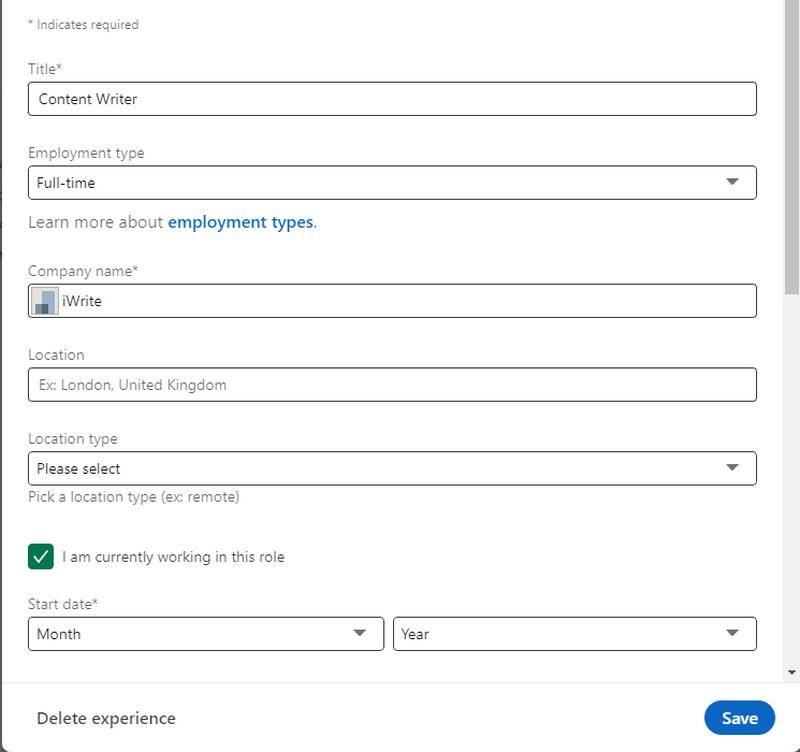This screenshot has width=800, height=752.
Task: Click the 'Start date' field label
Action: (62, 604)
